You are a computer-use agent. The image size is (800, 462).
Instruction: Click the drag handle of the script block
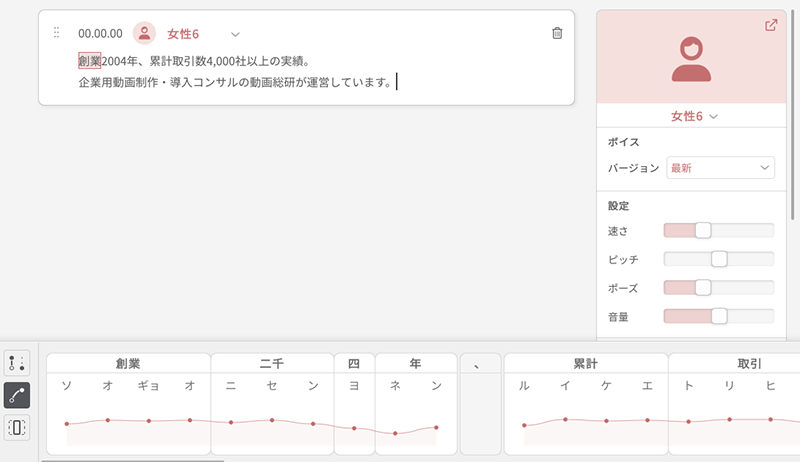pyautogui.click(x=56, y=33)
